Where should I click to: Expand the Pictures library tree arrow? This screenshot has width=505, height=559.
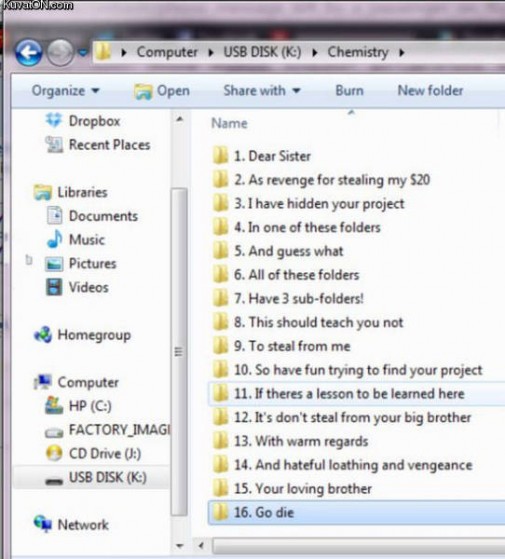click(29, 260)
